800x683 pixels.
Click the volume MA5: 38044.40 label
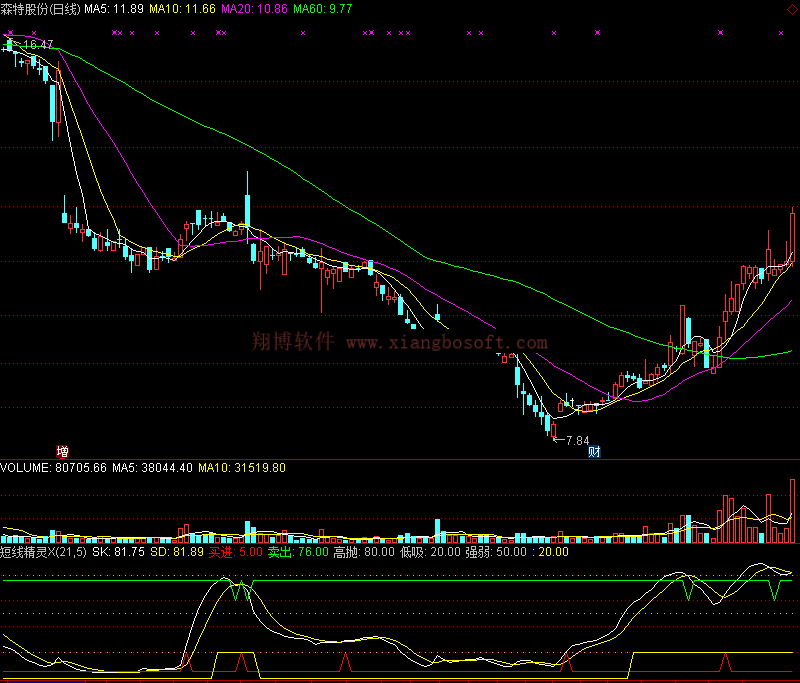tap(153, 468)
